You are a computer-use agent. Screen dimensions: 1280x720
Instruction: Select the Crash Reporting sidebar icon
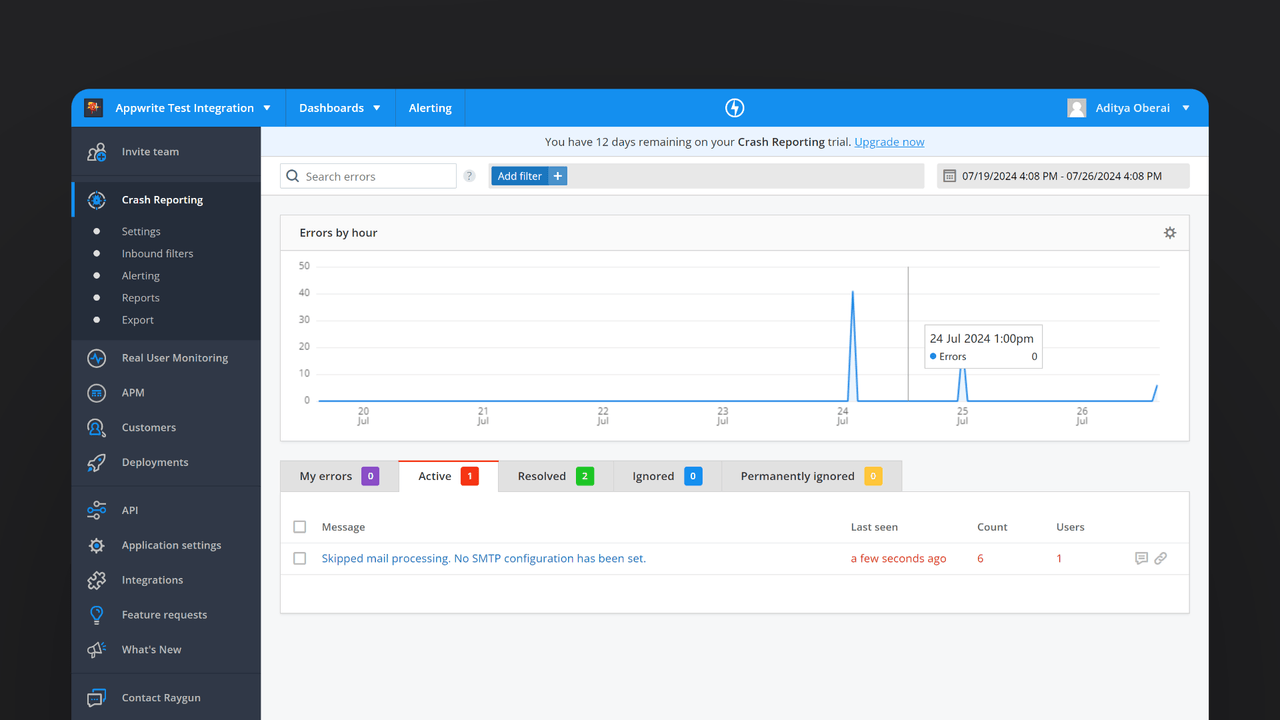pyautogui.click(x=97, y=200)
